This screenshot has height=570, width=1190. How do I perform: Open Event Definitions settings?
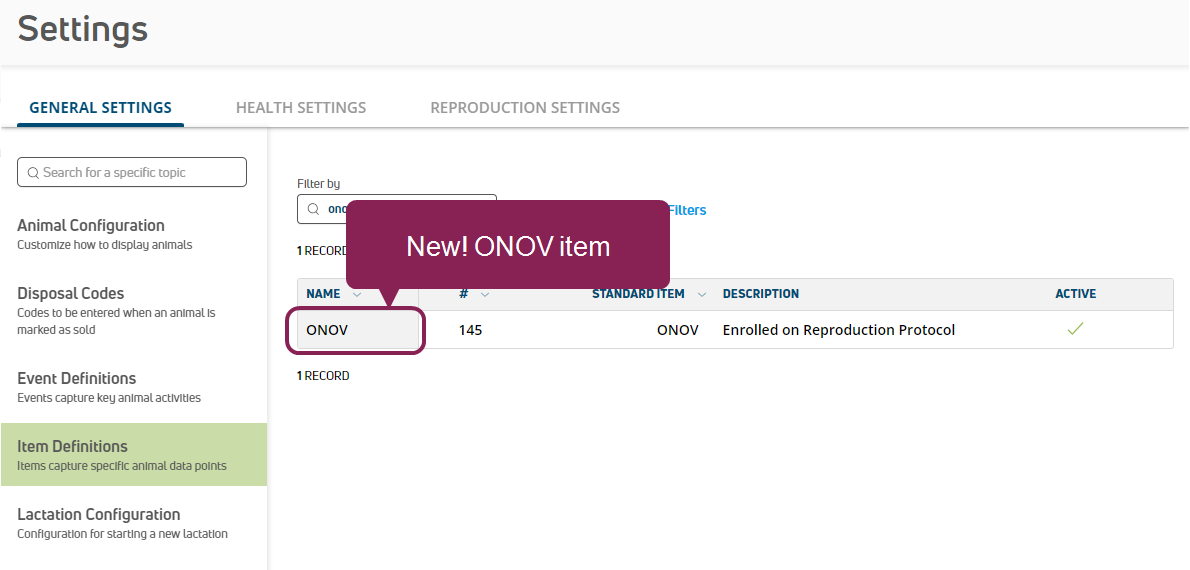[134, 387]
